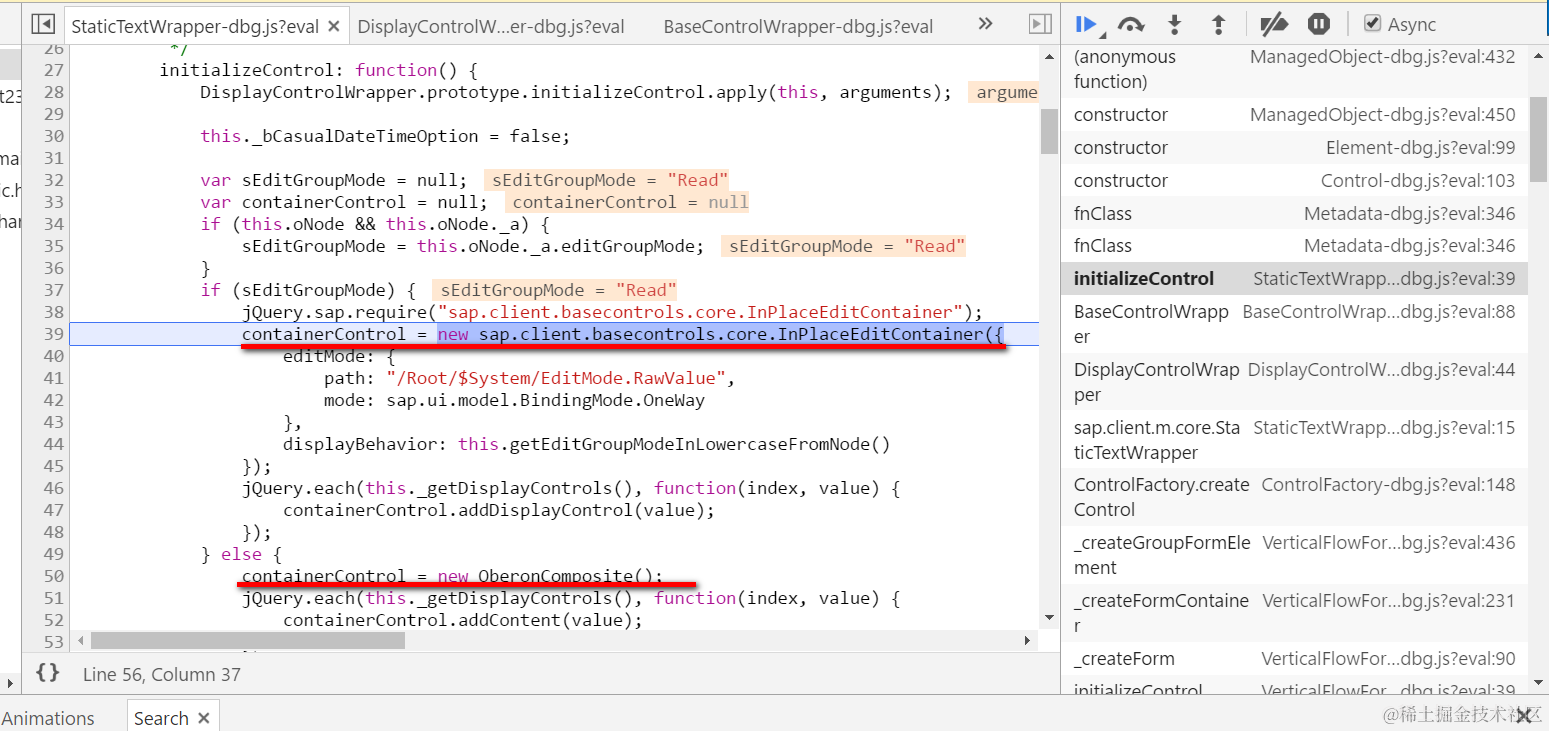Set breakpoint on line number 35
The image size is (1549, 731).
53,246
